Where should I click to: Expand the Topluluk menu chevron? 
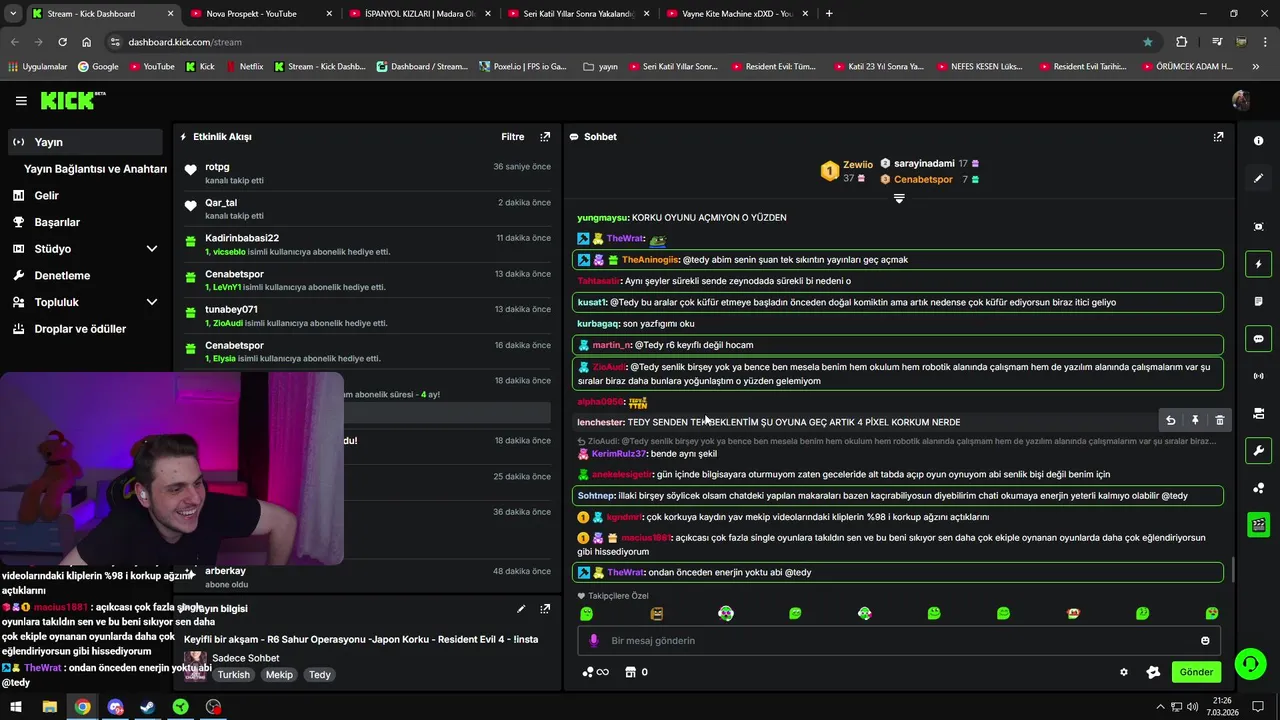tap(152, 302)
